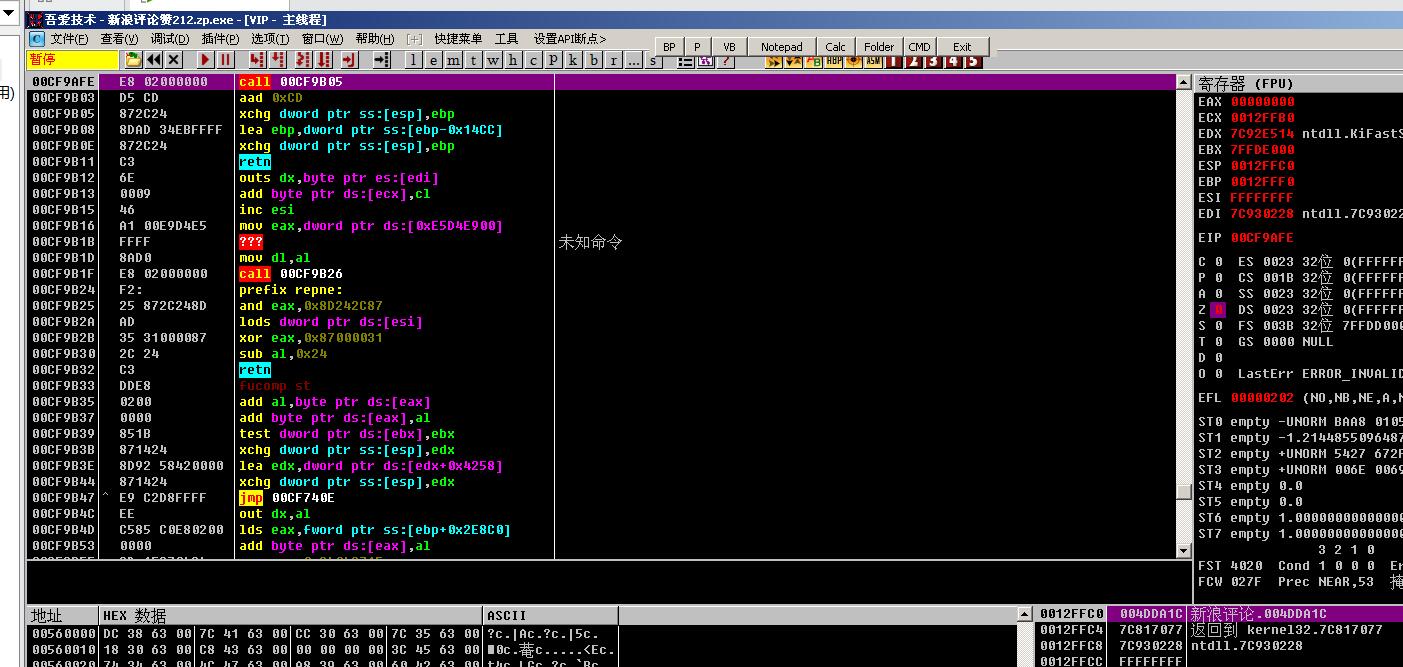Close the debuggee with the X toolbar icon
The height and width of the screenshot is (667, 1403).
pos(171,61)
